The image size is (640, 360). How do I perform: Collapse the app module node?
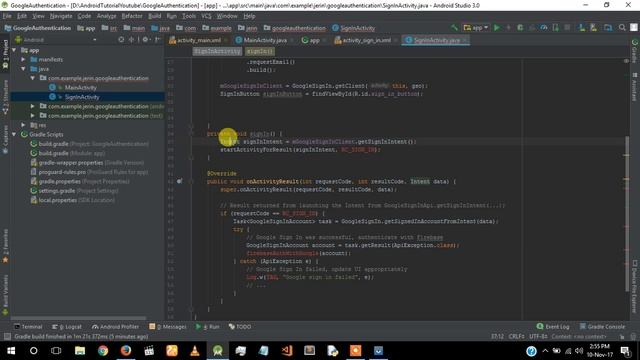(14, 50)
